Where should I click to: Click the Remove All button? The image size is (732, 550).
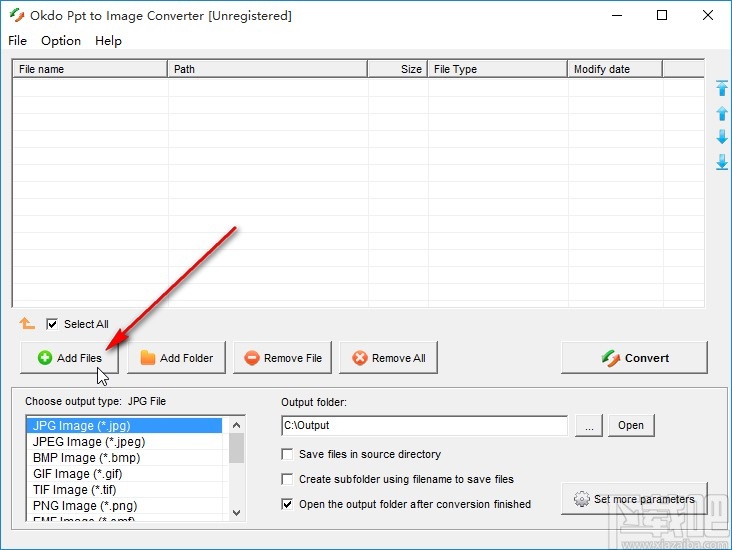(388, 358)
